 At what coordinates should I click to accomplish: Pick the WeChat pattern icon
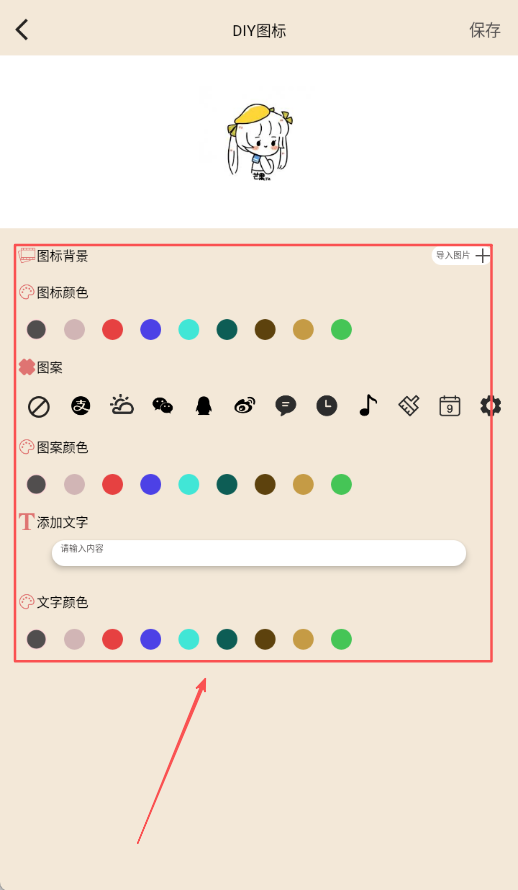(x=163, y=406)
